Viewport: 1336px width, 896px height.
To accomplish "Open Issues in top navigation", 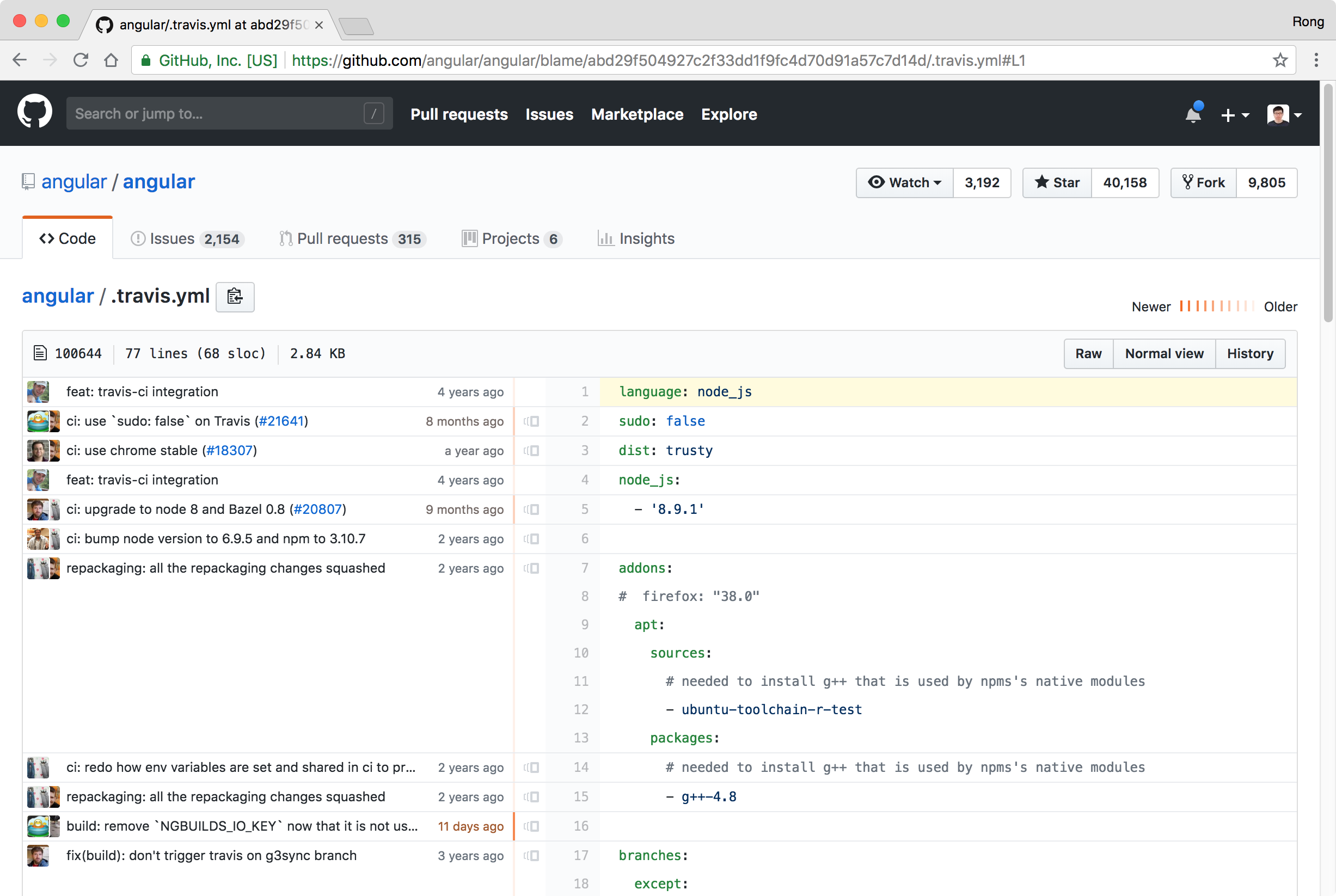I will pyautogui.click(x=549, y=114).
